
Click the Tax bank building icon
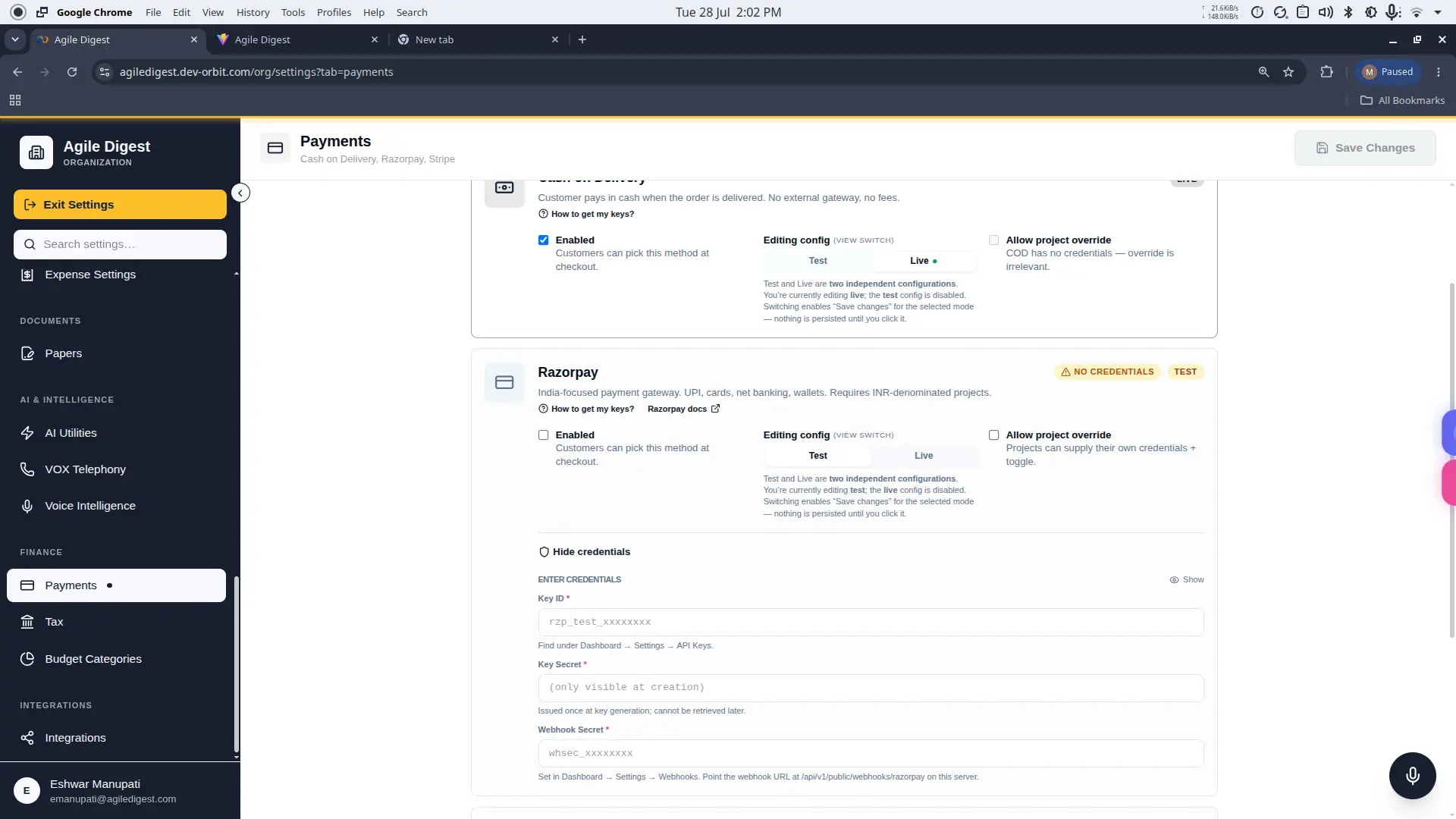click(27, 622)
